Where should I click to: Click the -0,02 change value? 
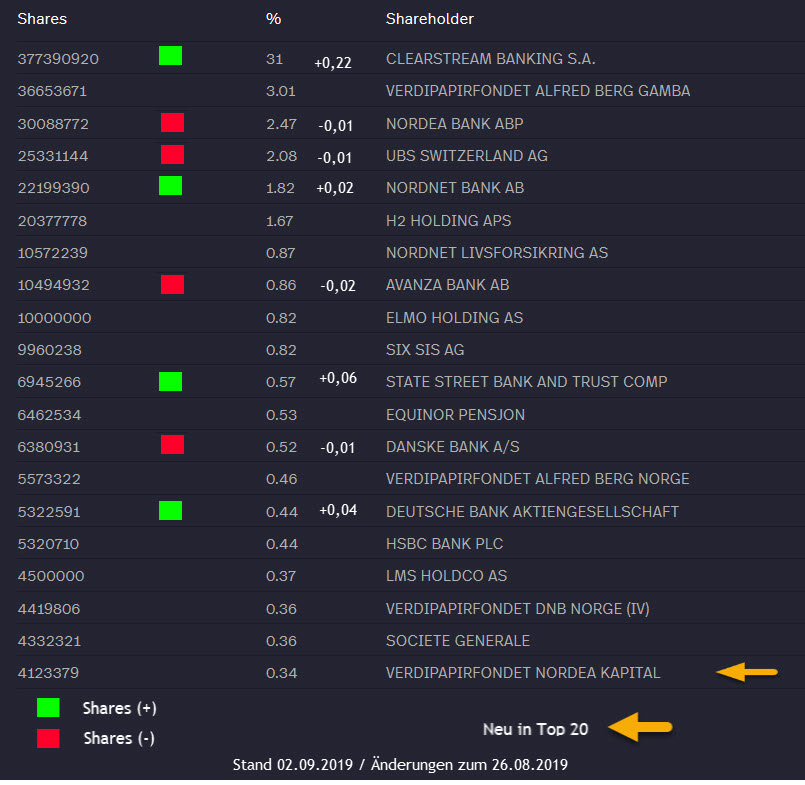click(338, 286)
